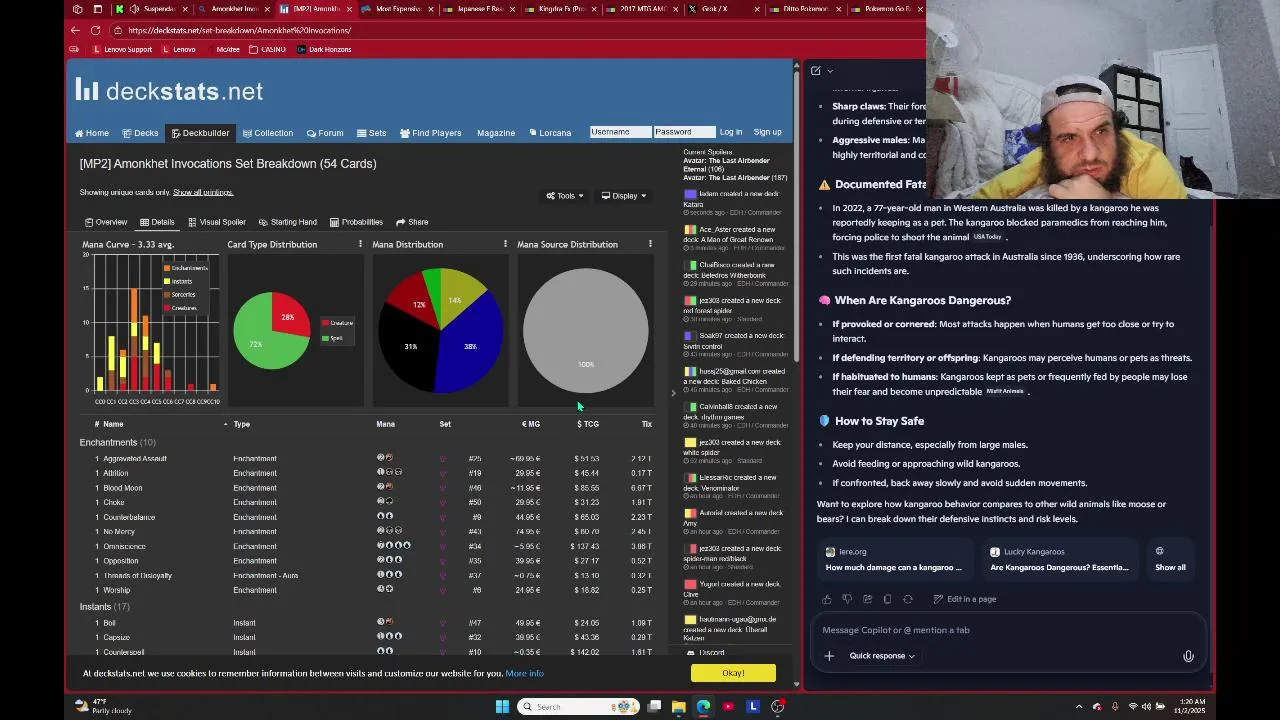Open Mana Source Distribution options menu

(650, 244)
